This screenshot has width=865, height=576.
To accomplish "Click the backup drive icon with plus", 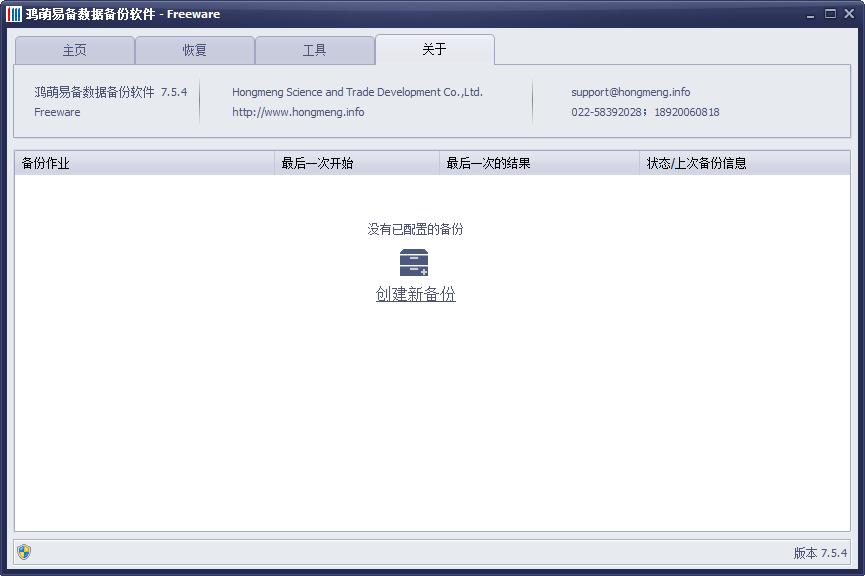I will pos(414,263).
